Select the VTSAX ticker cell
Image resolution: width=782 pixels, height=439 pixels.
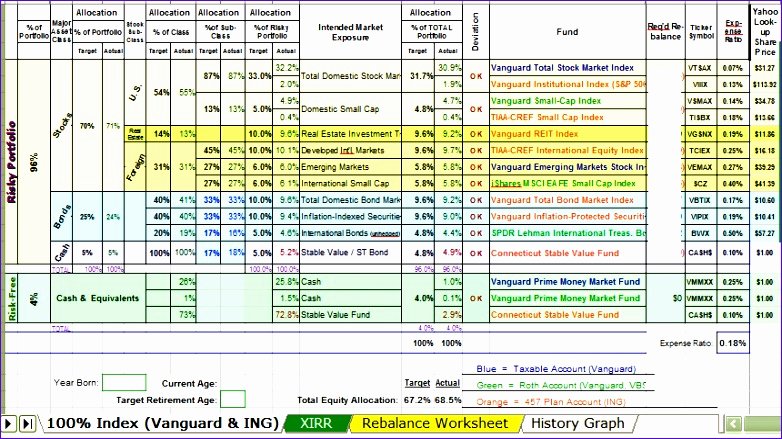[x=701, y=68]
